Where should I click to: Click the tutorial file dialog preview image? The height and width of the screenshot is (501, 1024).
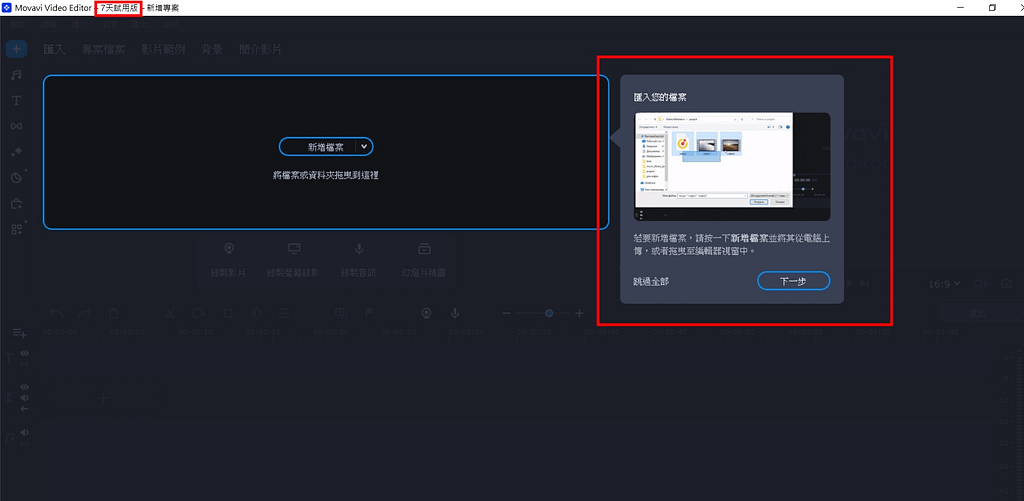coord(732,167)
